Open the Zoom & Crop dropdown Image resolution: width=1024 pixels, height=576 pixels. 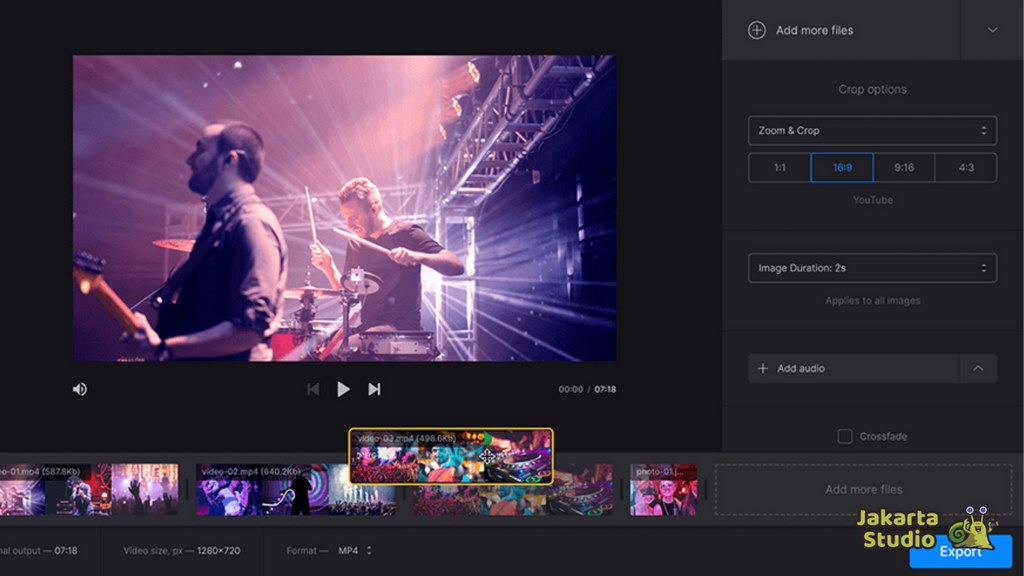(x=872, y=131)
